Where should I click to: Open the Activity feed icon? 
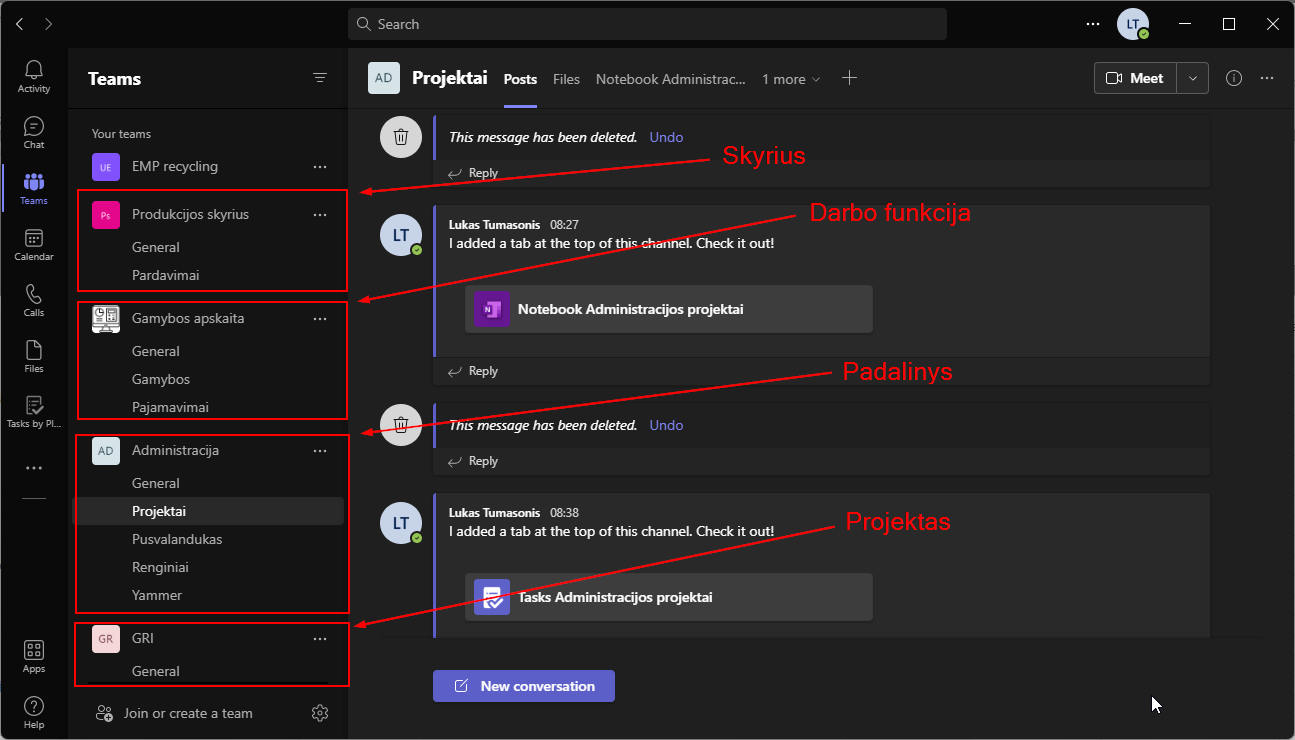34,76
